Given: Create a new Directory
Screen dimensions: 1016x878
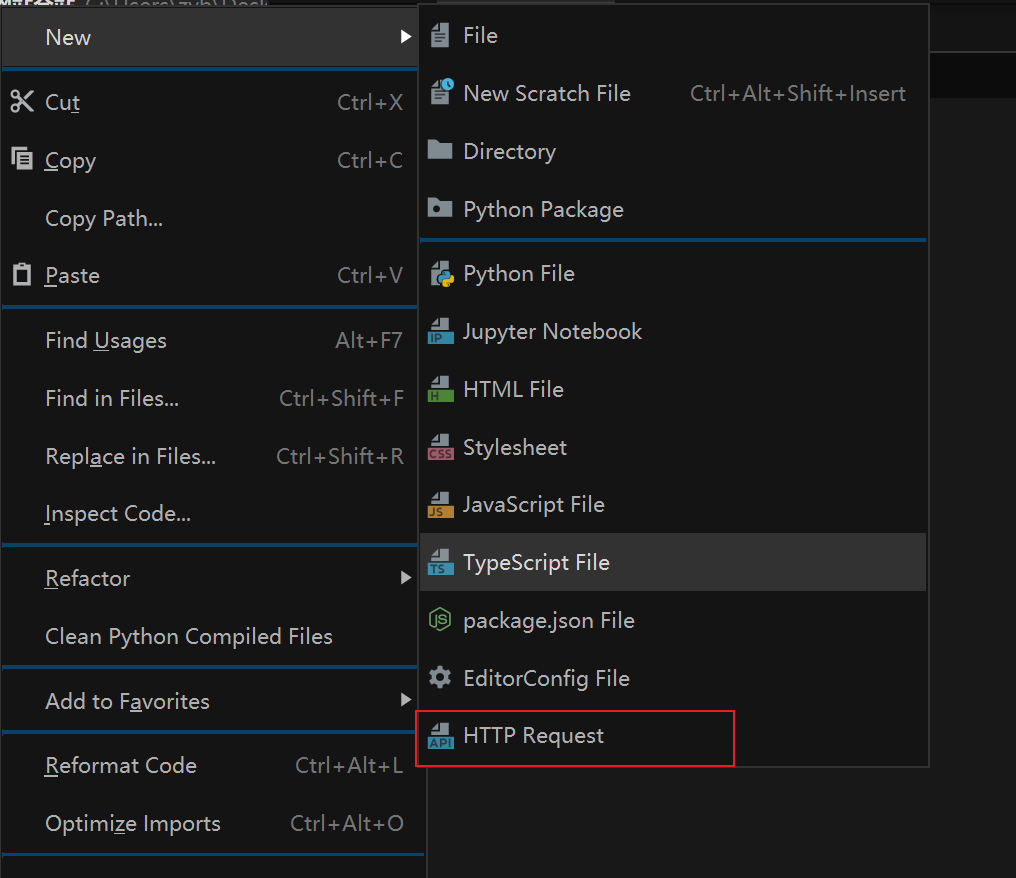Looking at the screenshot, I should (673, 151).
